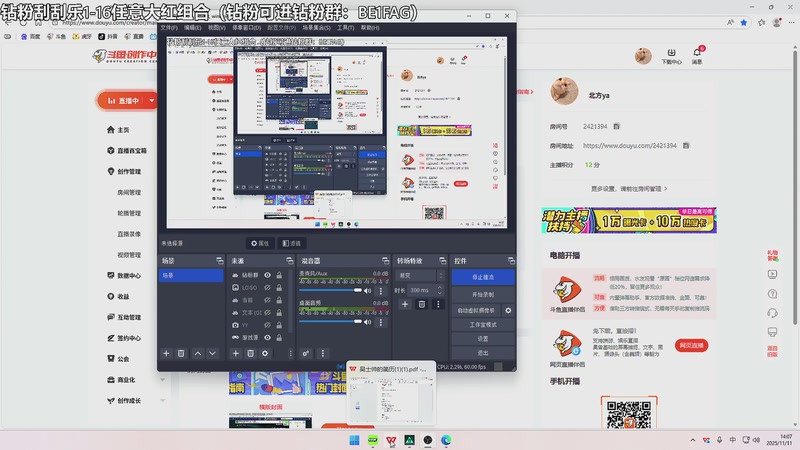Open source properties gear in sources toolbar
This screenshot has height=450, width=800.
(265, 353)
